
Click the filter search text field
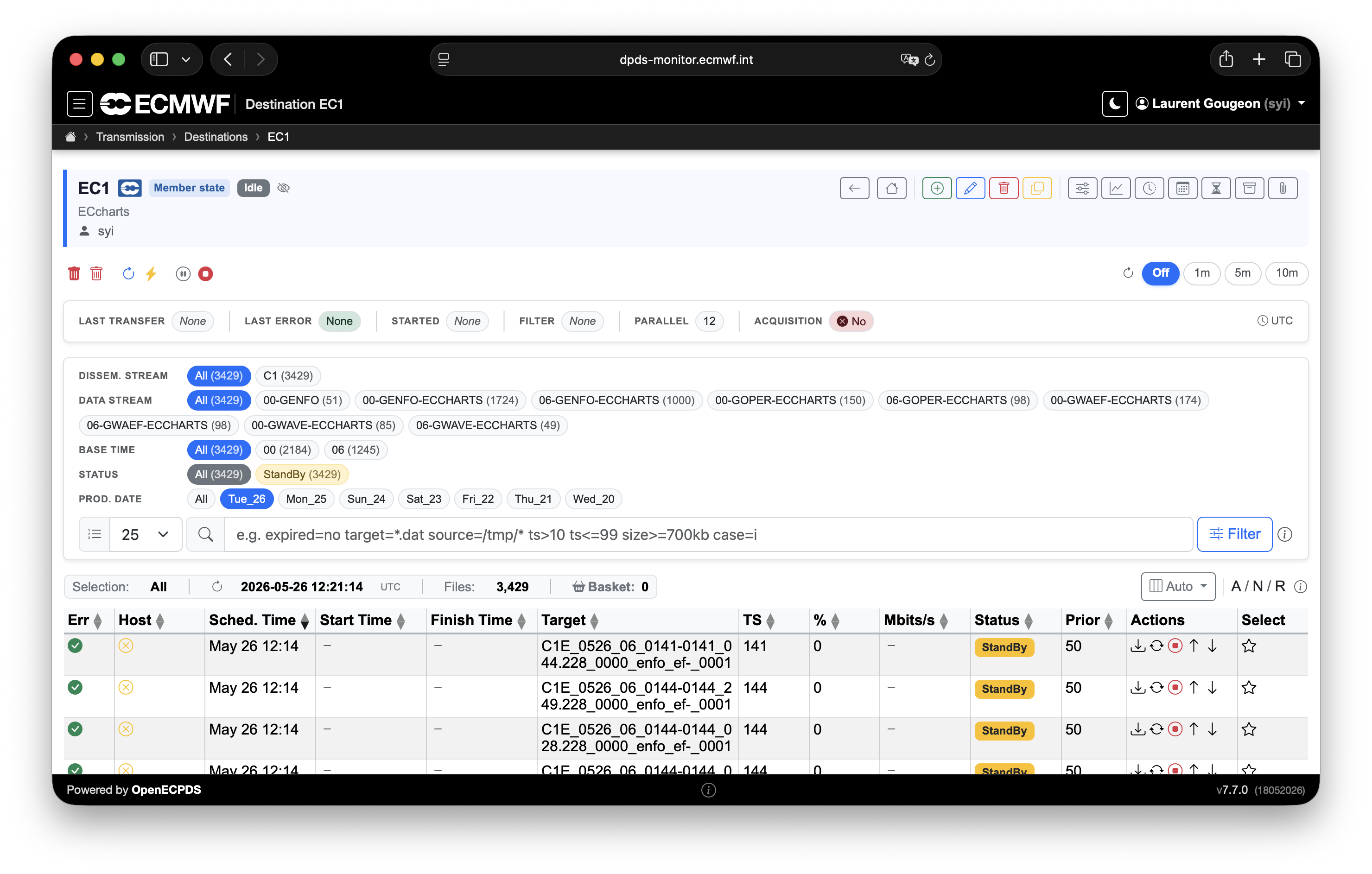tap(708, 534)
